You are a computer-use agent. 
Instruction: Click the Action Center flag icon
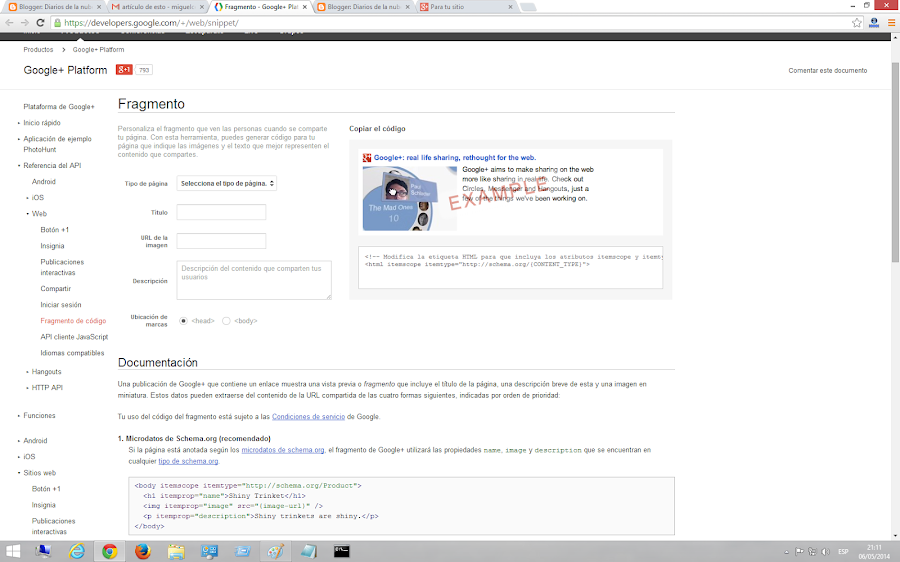tap(799, 552)
